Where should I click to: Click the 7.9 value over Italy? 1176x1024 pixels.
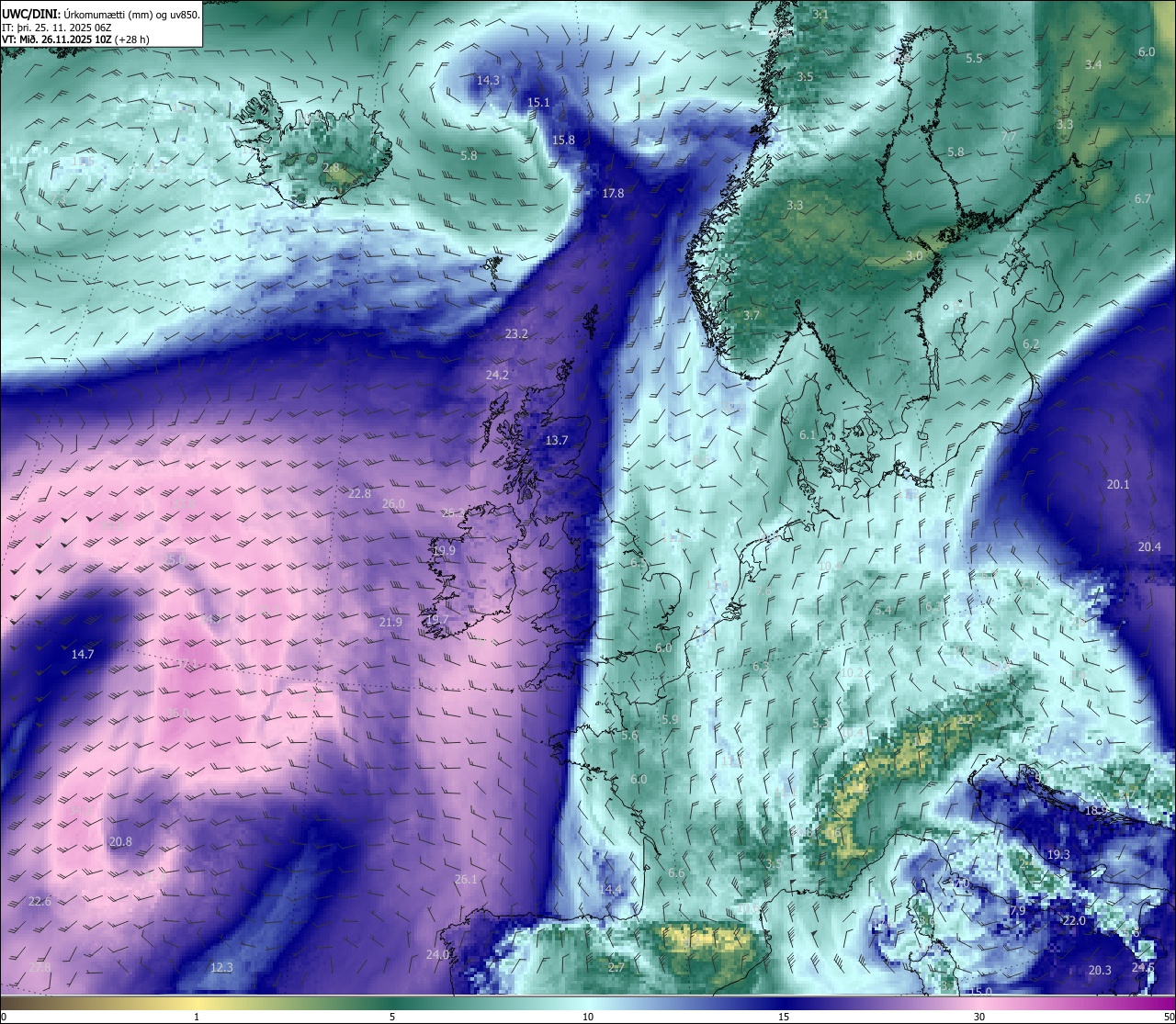1018,910
